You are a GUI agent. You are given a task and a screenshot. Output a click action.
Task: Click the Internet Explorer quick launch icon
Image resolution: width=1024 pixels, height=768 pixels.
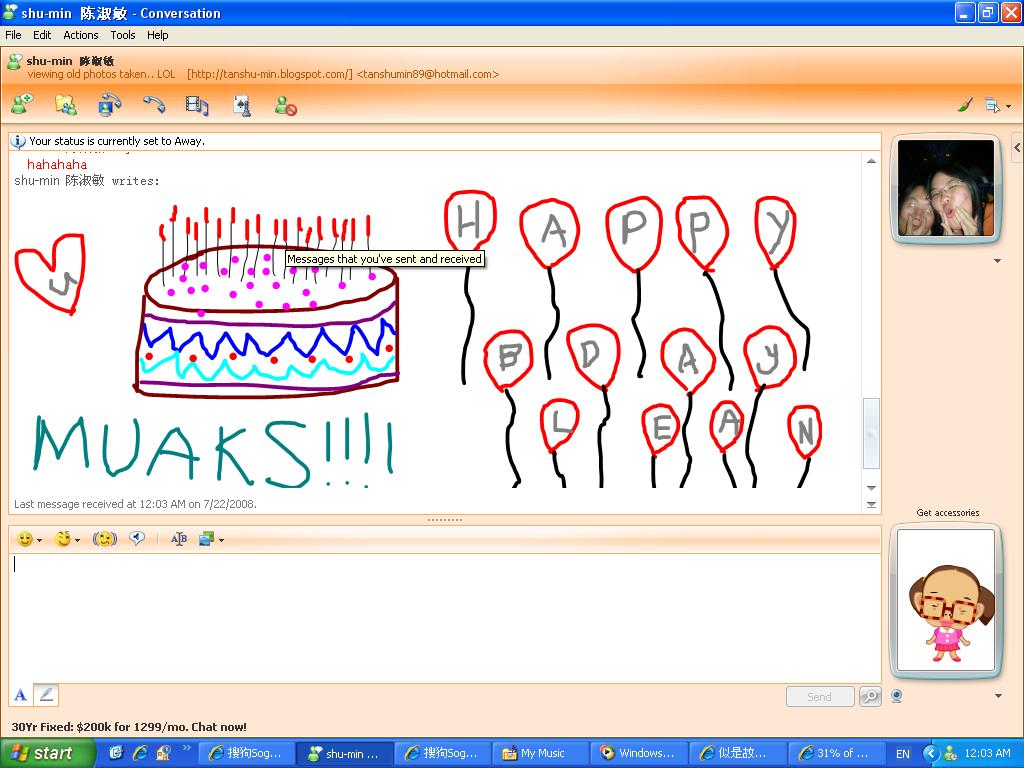coord(140,753)
